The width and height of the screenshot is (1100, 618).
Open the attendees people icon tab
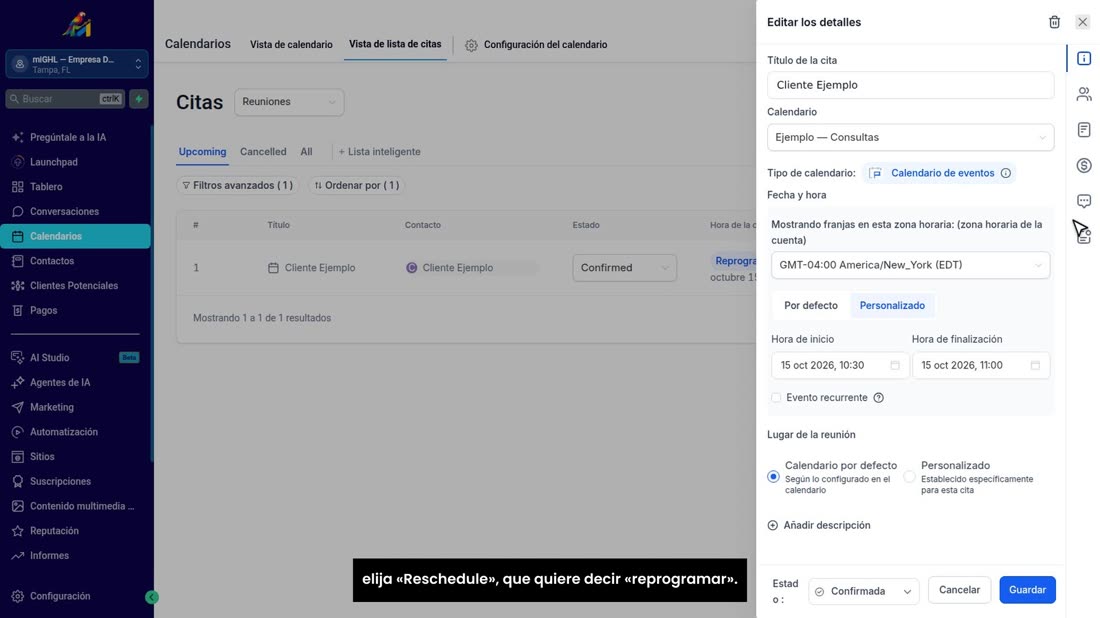coord(1084,94)
